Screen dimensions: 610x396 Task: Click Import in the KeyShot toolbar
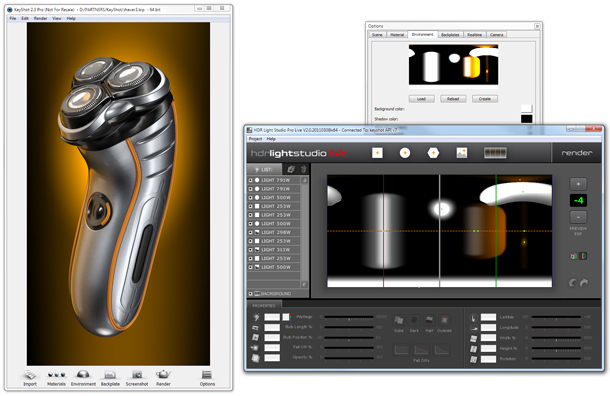30,378
